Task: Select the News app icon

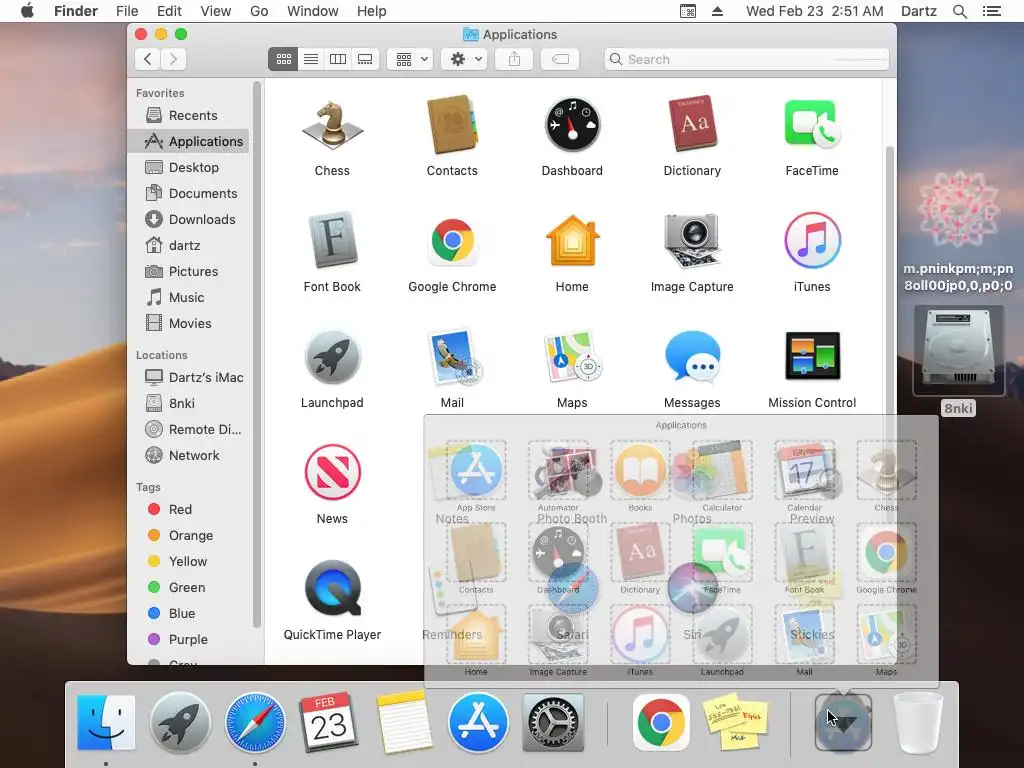Action: click(x=332, y=473)
